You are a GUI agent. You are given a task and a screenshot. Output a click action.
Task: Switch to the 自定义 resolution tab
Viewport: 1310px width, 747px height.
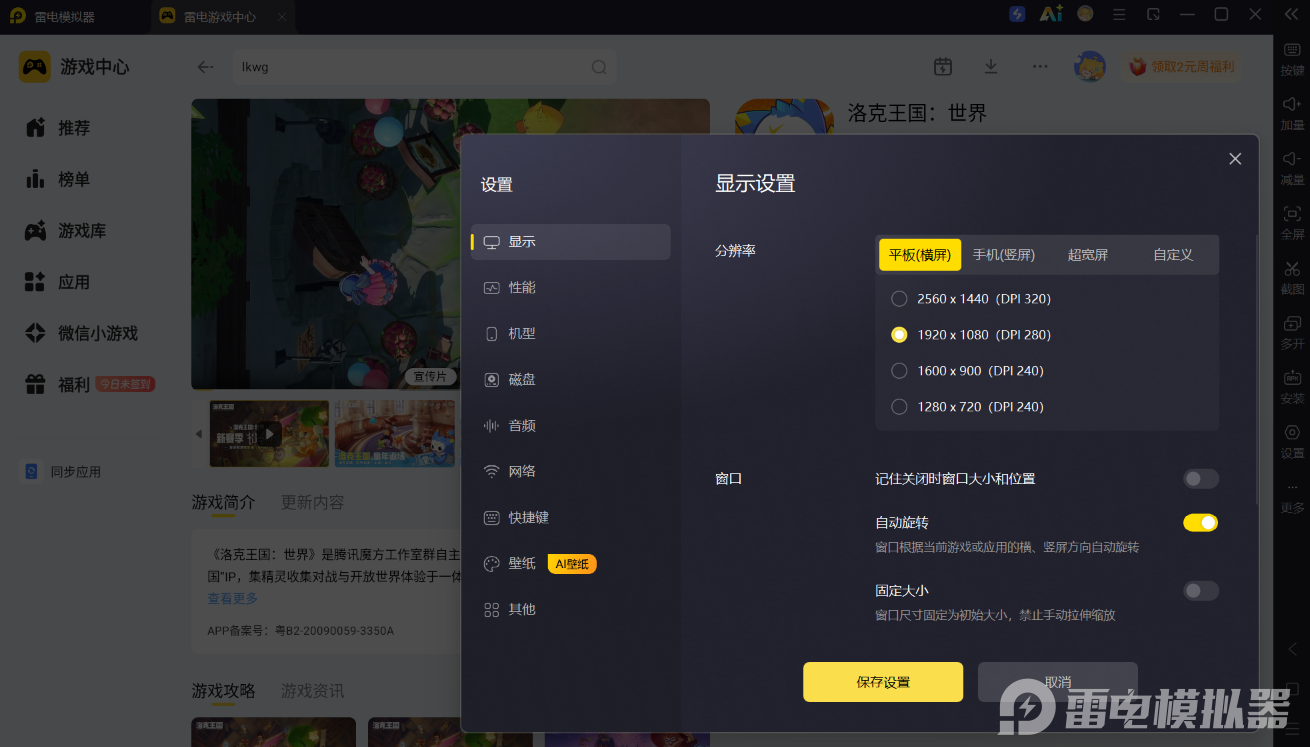tap(1173, 255)
